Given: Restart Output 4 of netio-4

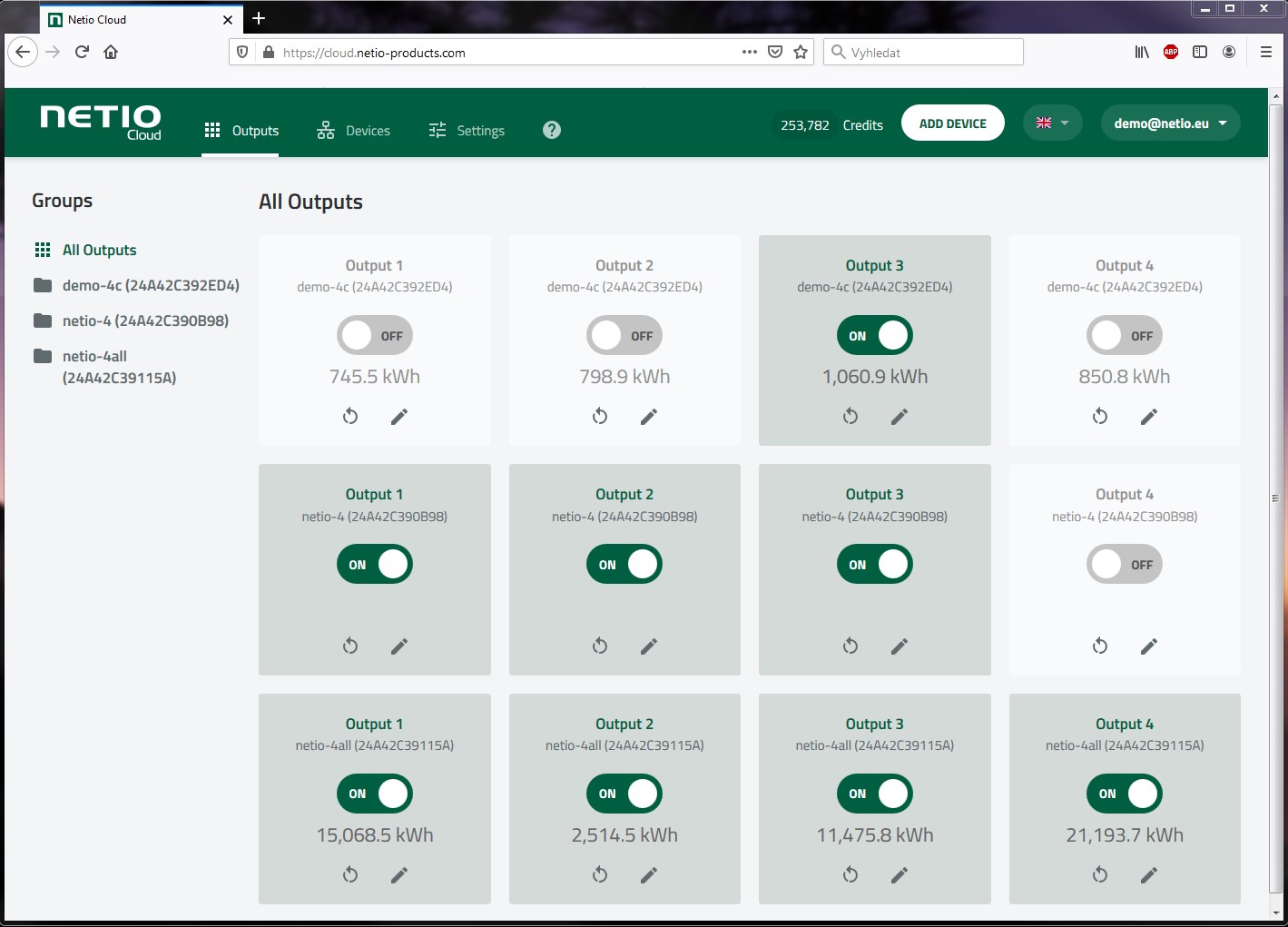Looking at the screenshot, I should (1100, 646).
